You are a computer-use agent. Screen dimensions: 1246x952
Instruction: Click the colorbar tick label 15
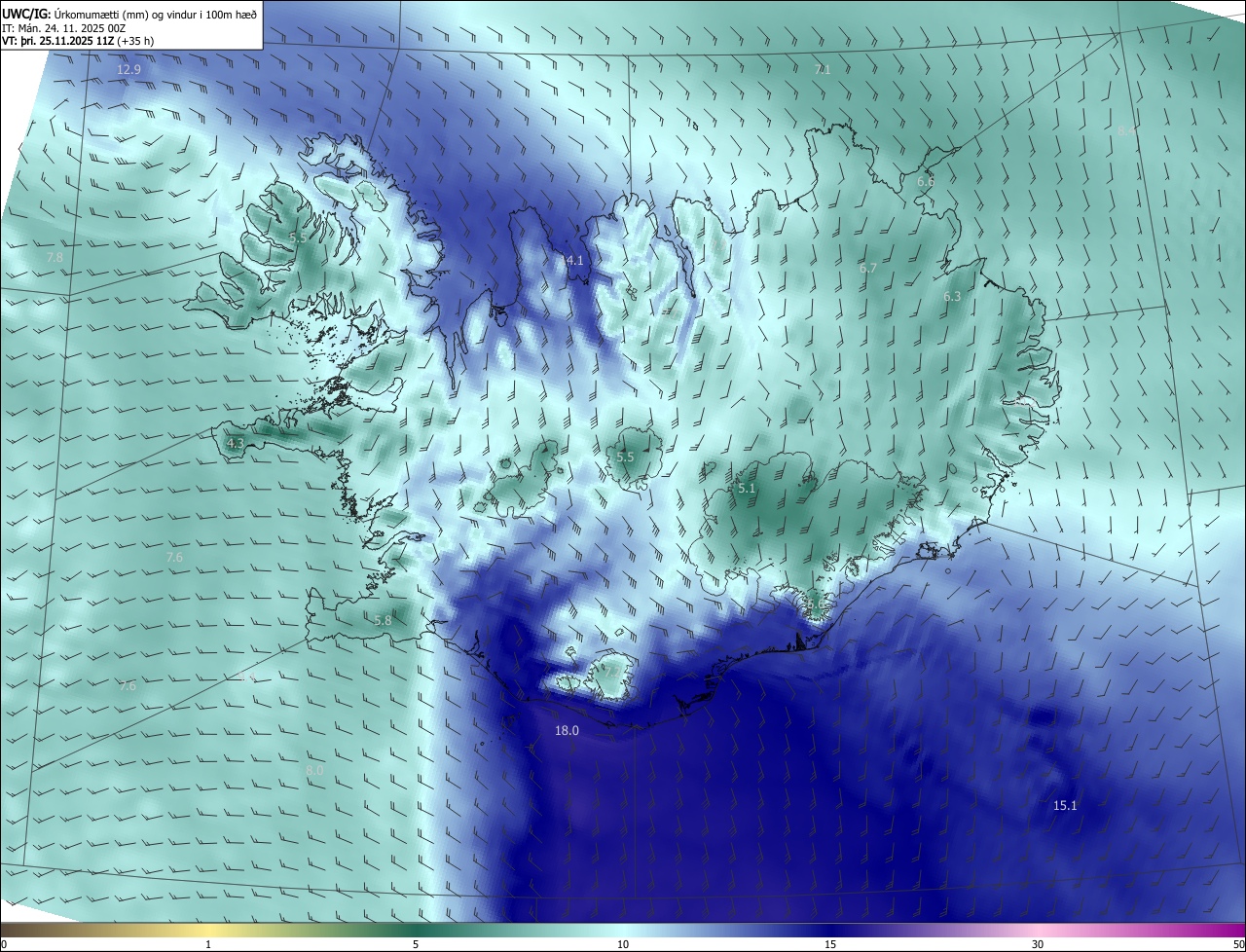[830, 944]
